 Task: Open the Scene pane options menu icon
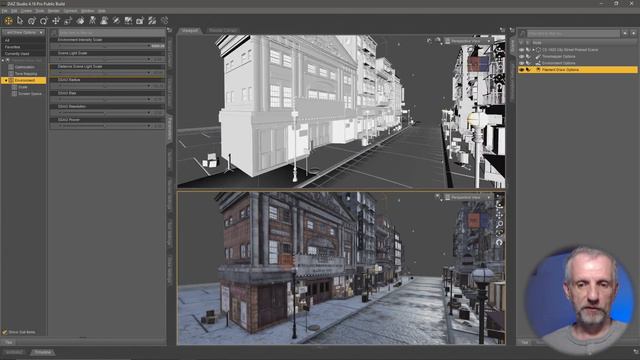(x=512, y=30)
